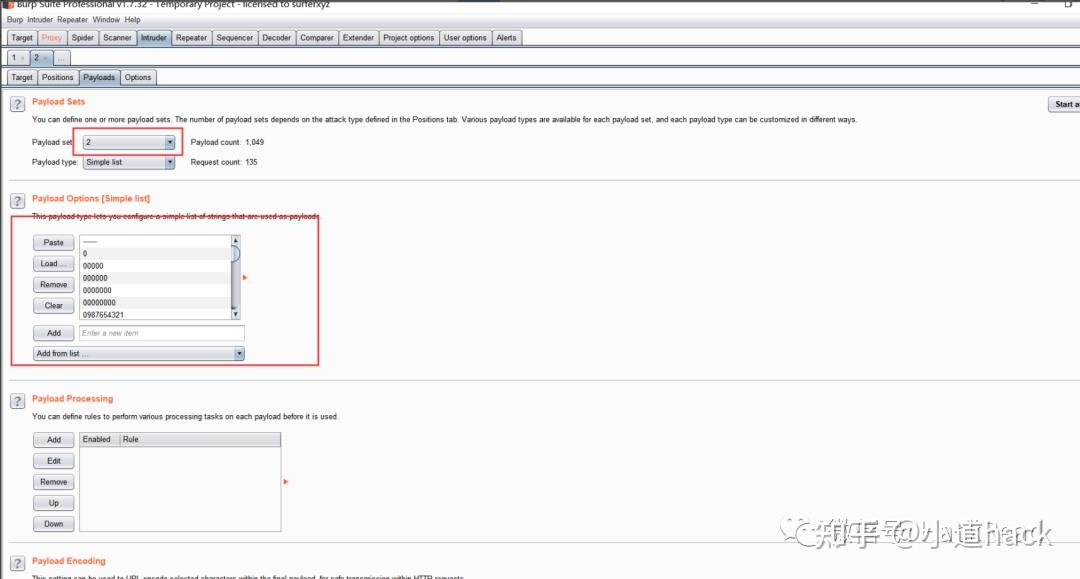1080x579 pixels.
Task: Open the Intruder Target sub-tab
Action: click(x=22, y=77)
